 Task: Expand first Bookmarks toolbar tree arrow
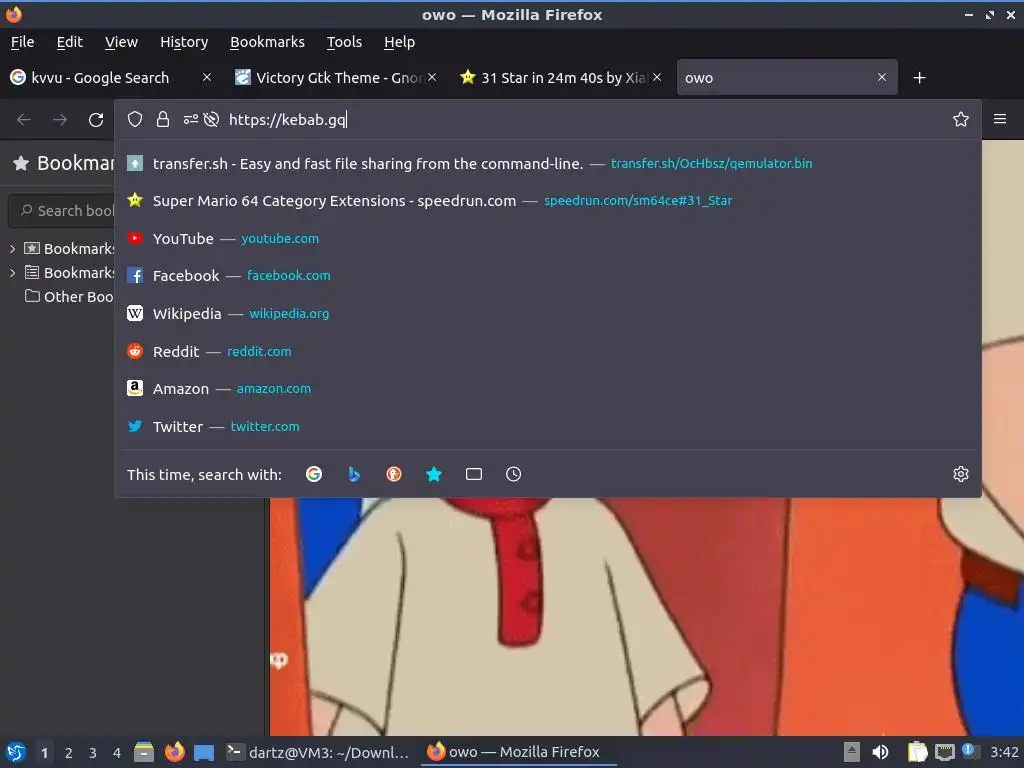click(12, 249)
